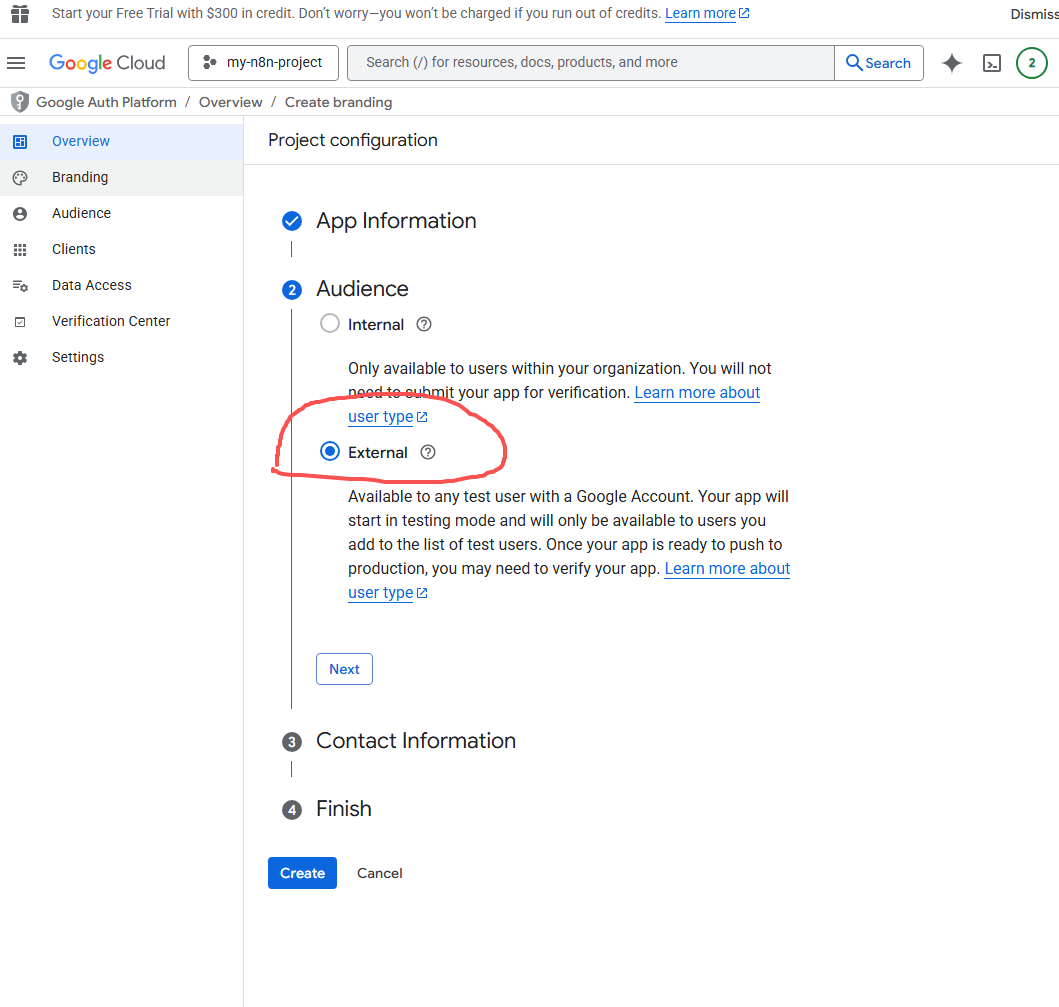Click the blue Create button
The height and width of the screenshot is (1007, 1059).
(302, 873)
